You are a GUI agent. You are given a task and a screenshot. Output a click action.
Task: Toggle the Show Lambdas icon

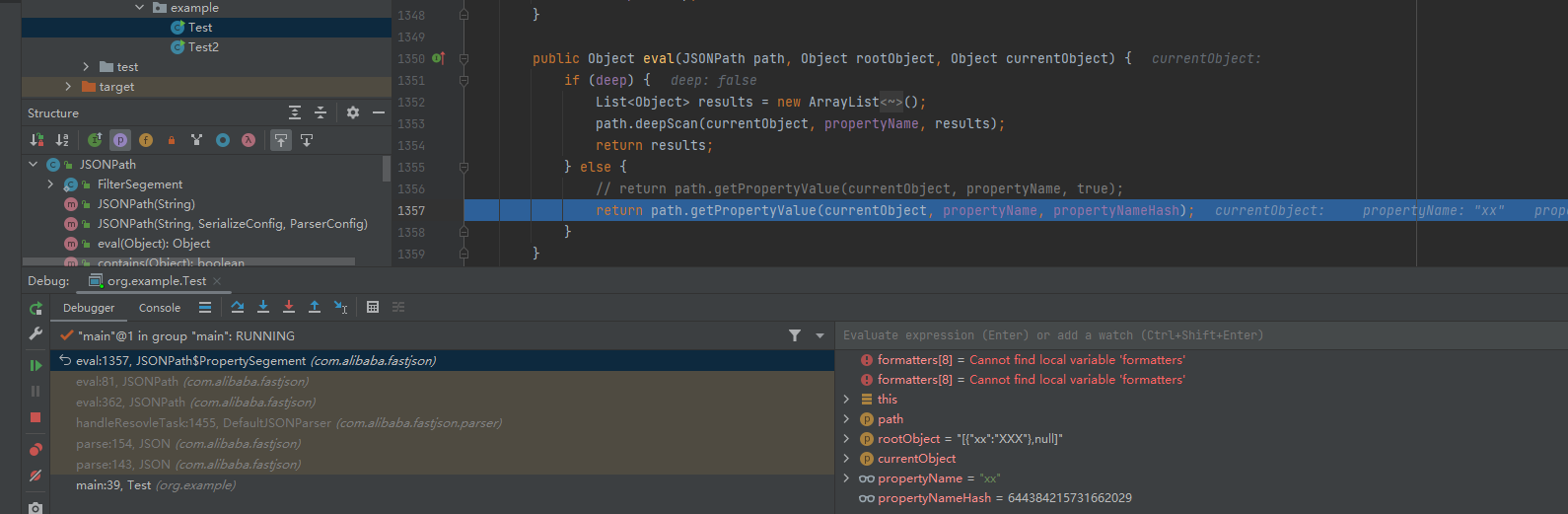[249, 140]
